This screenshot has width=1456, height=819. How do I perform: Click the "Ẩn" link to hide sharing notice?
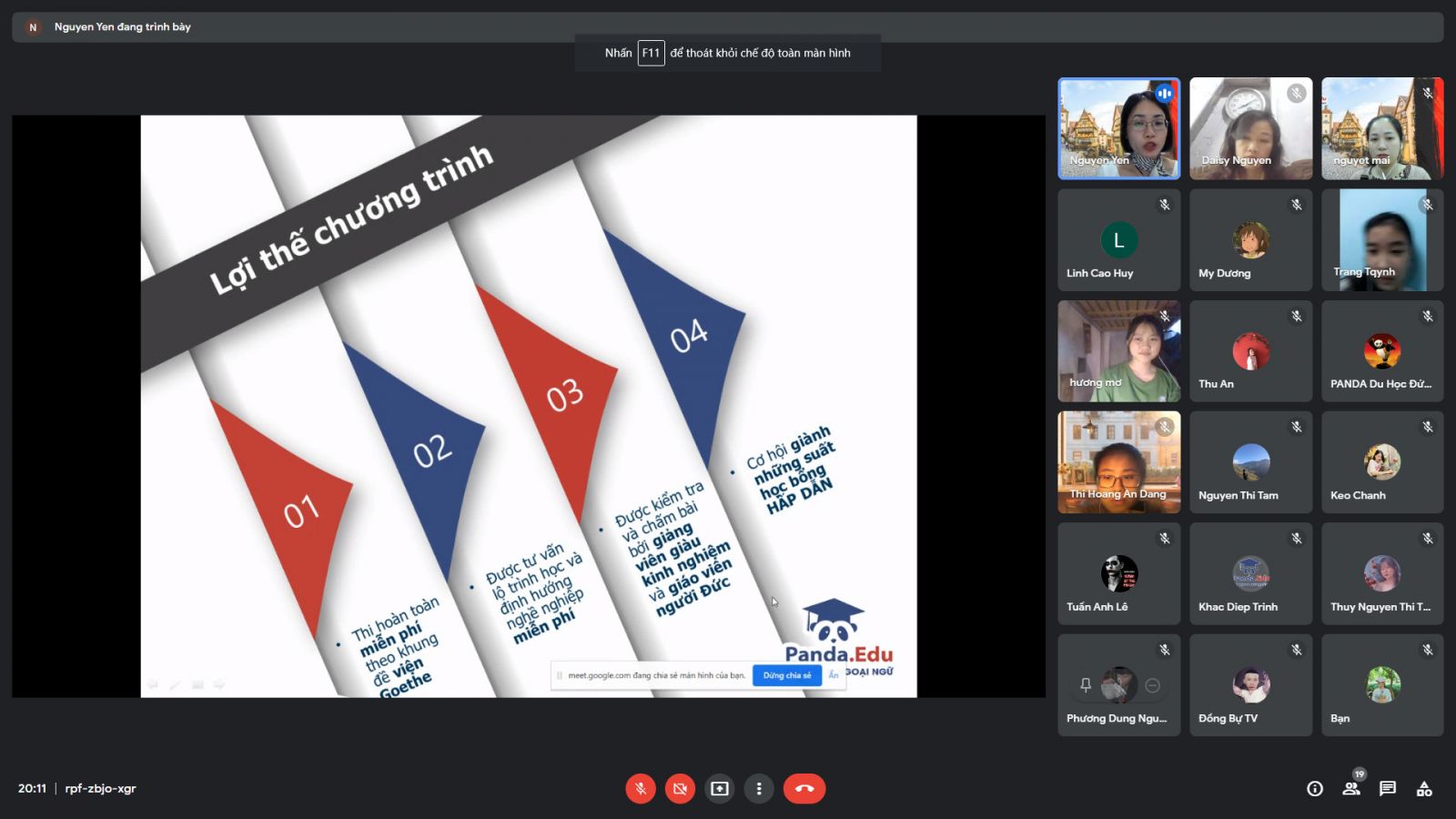[x=834, y=675]
